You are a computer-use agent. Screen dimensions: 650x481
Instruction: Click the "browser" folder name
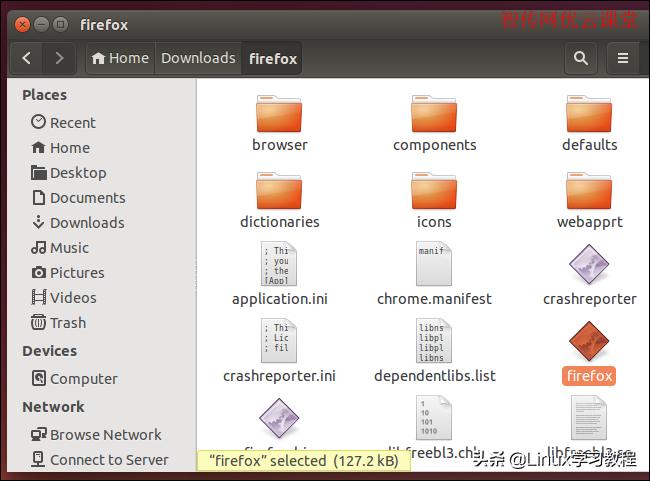[x=280, y=145]
